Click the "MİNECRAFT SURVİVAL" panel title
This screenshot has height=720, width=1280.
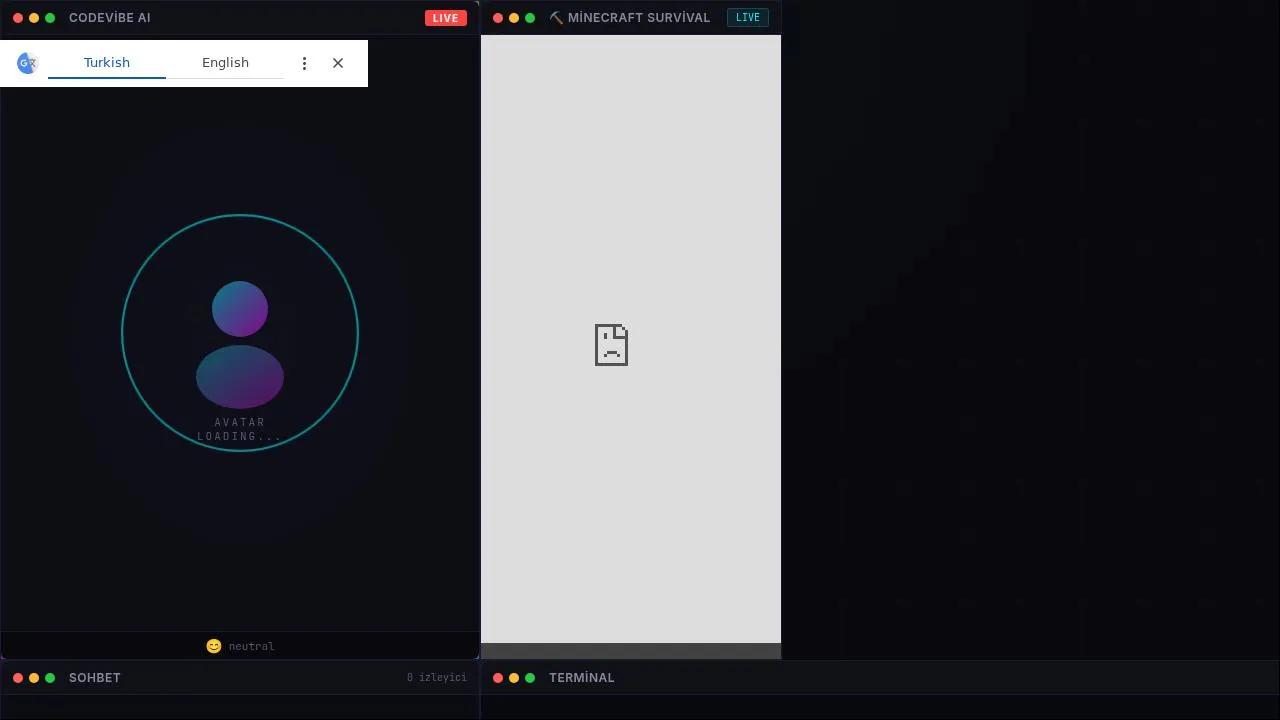pos(639,18)
